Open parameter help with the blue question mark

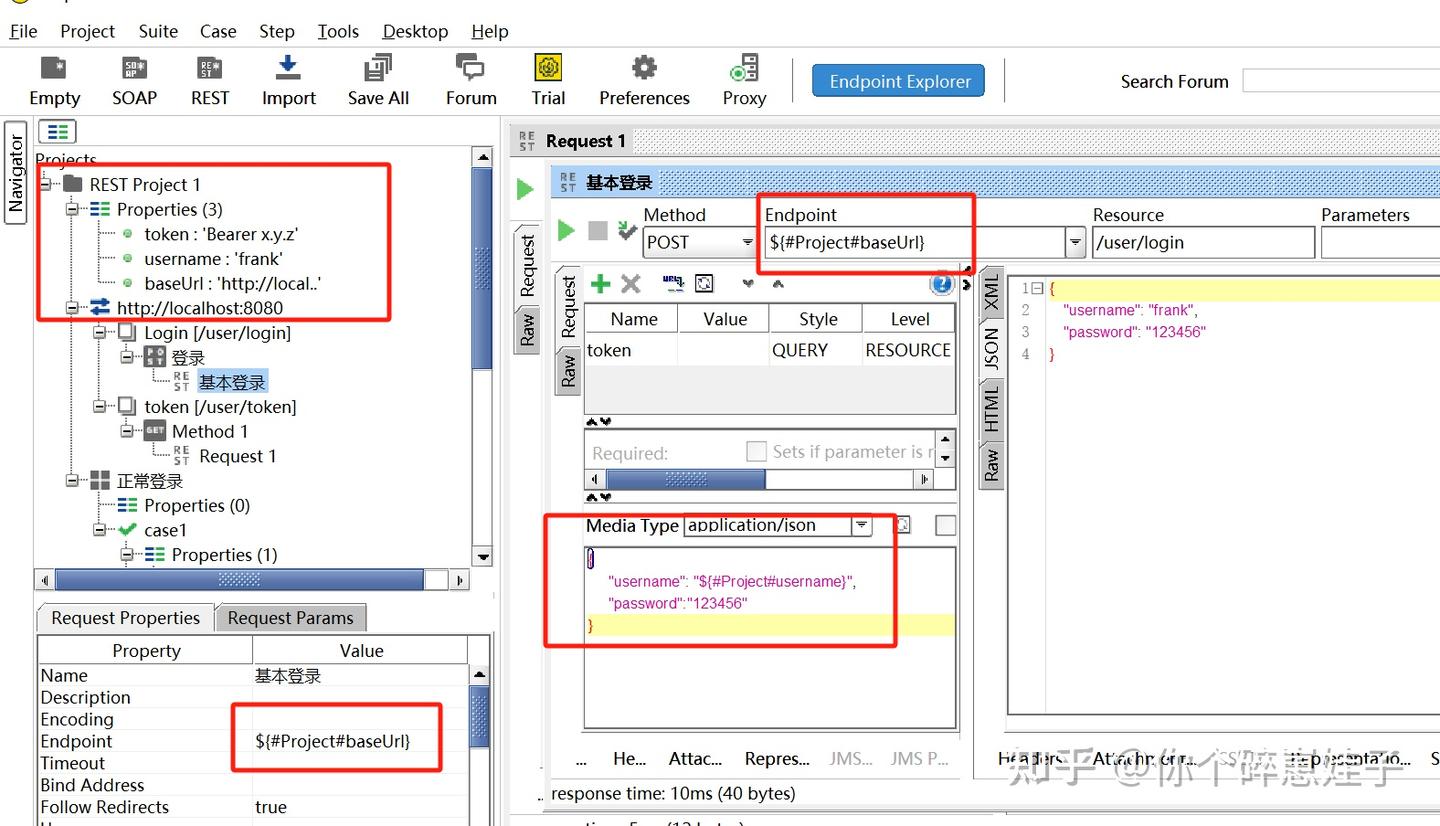pos(941,284)
